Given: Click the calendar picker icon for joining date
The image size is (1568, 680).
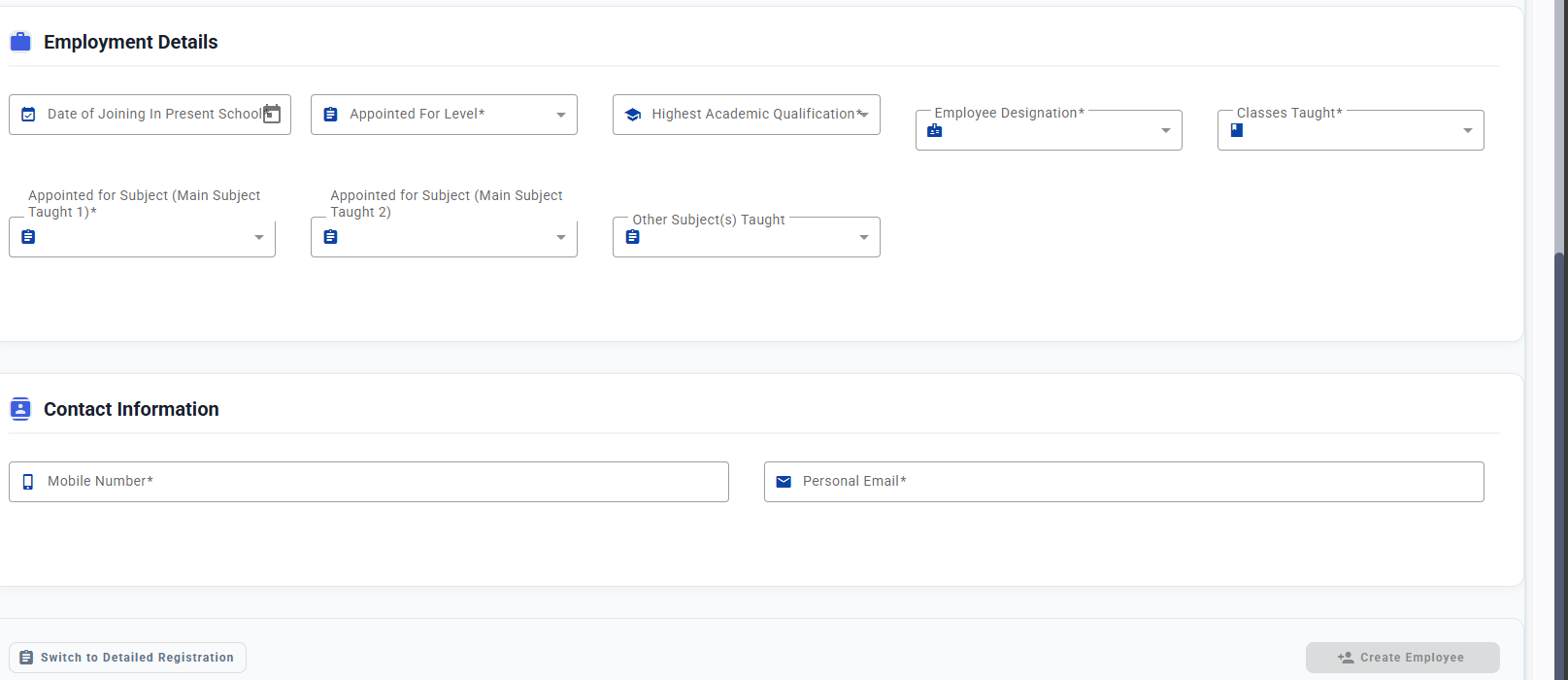Looking at the screenshot, I should (x=272, y=114).
